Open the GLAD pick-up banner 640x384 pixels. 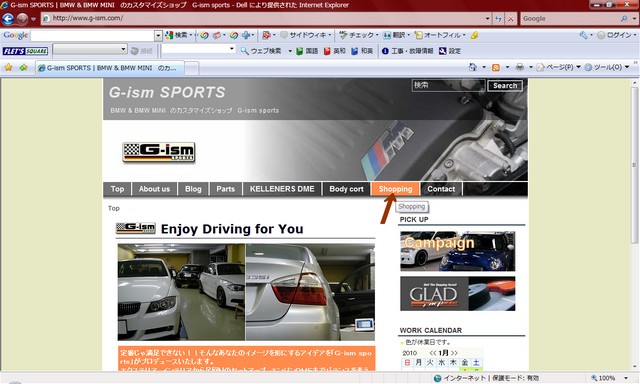(x=458, y=293)
